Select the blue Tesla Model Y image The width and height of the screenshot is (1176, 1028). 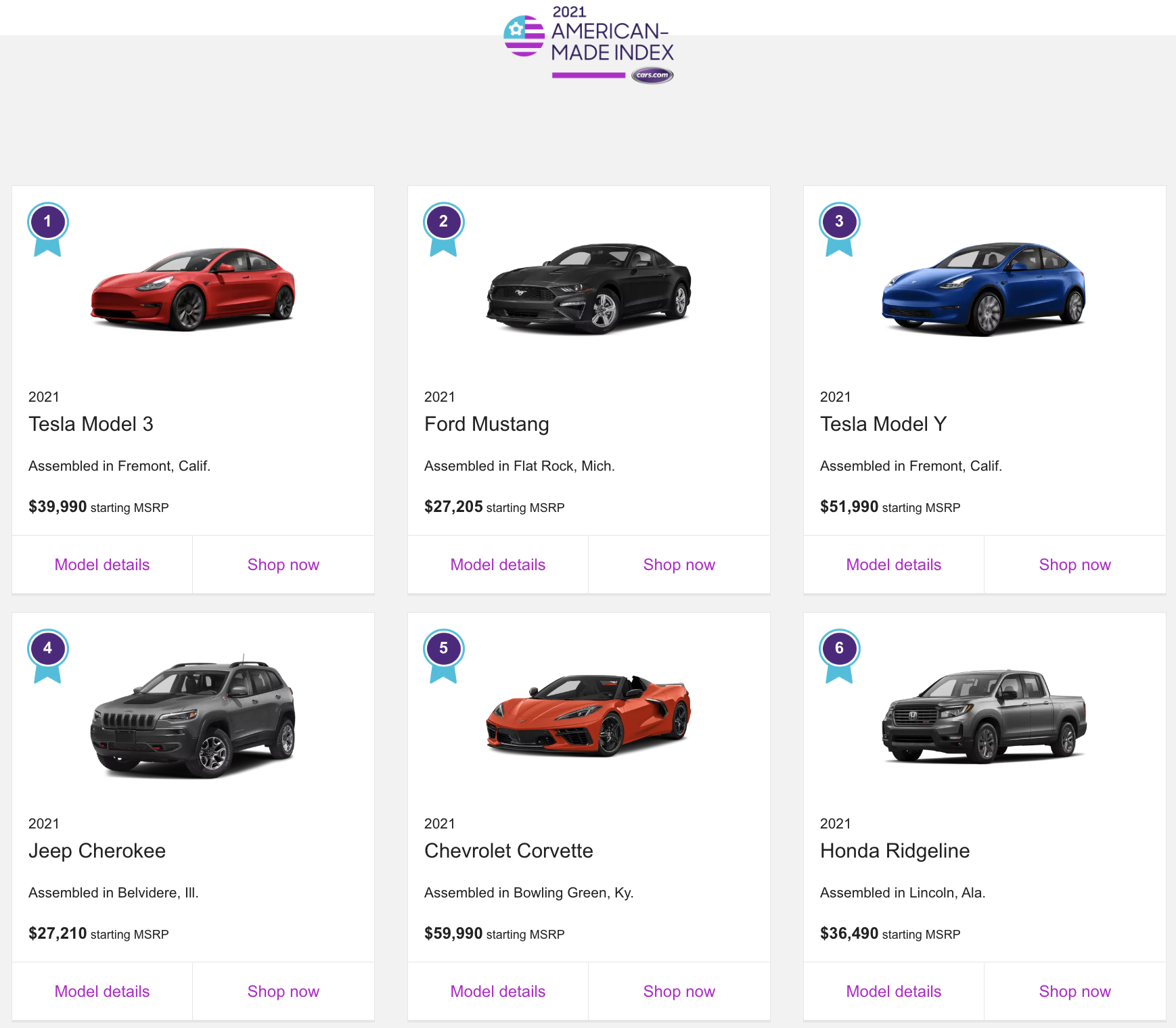(x=984, y=289)
